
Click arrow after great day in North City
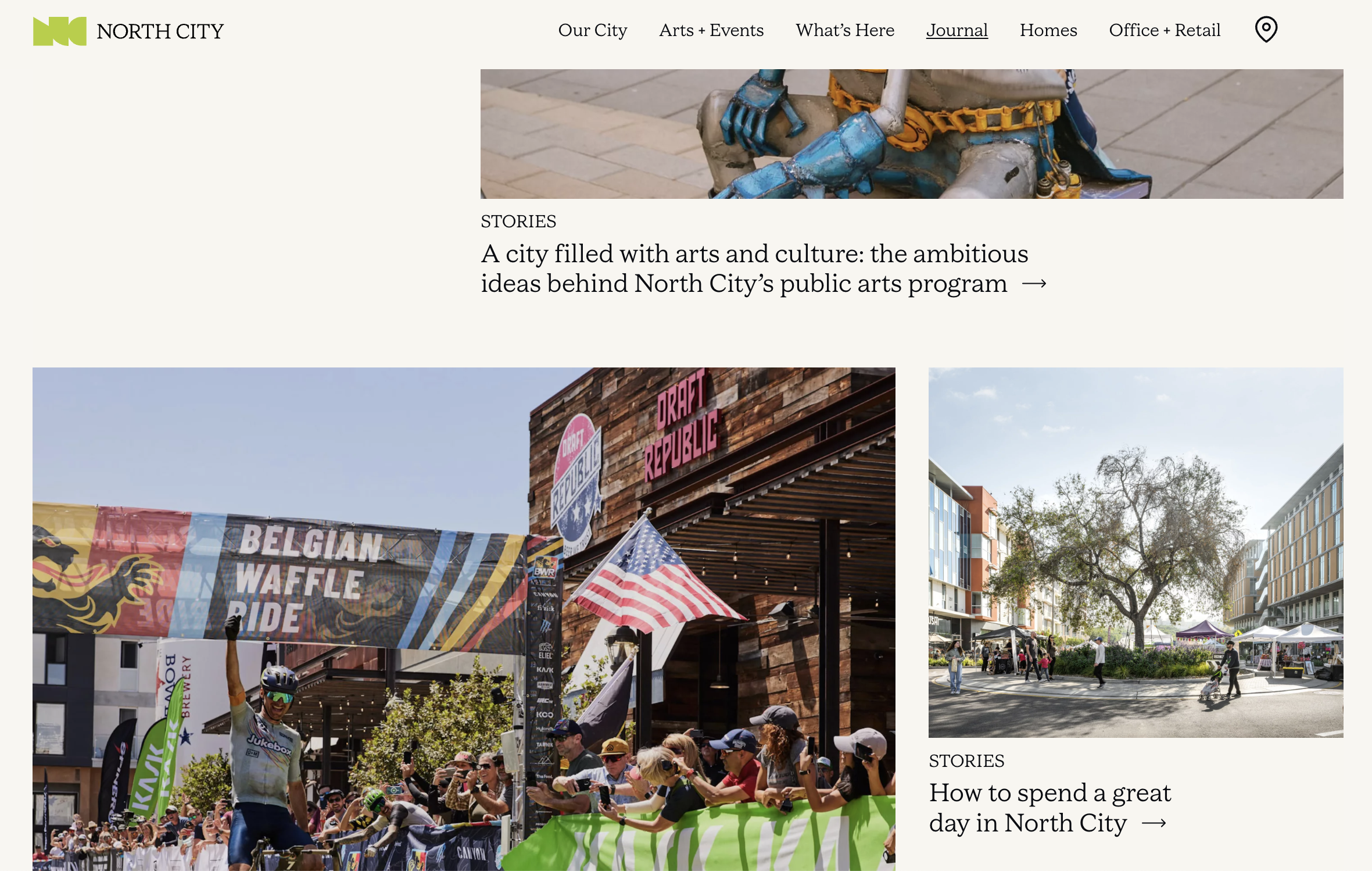click(x=1154, y=823)
